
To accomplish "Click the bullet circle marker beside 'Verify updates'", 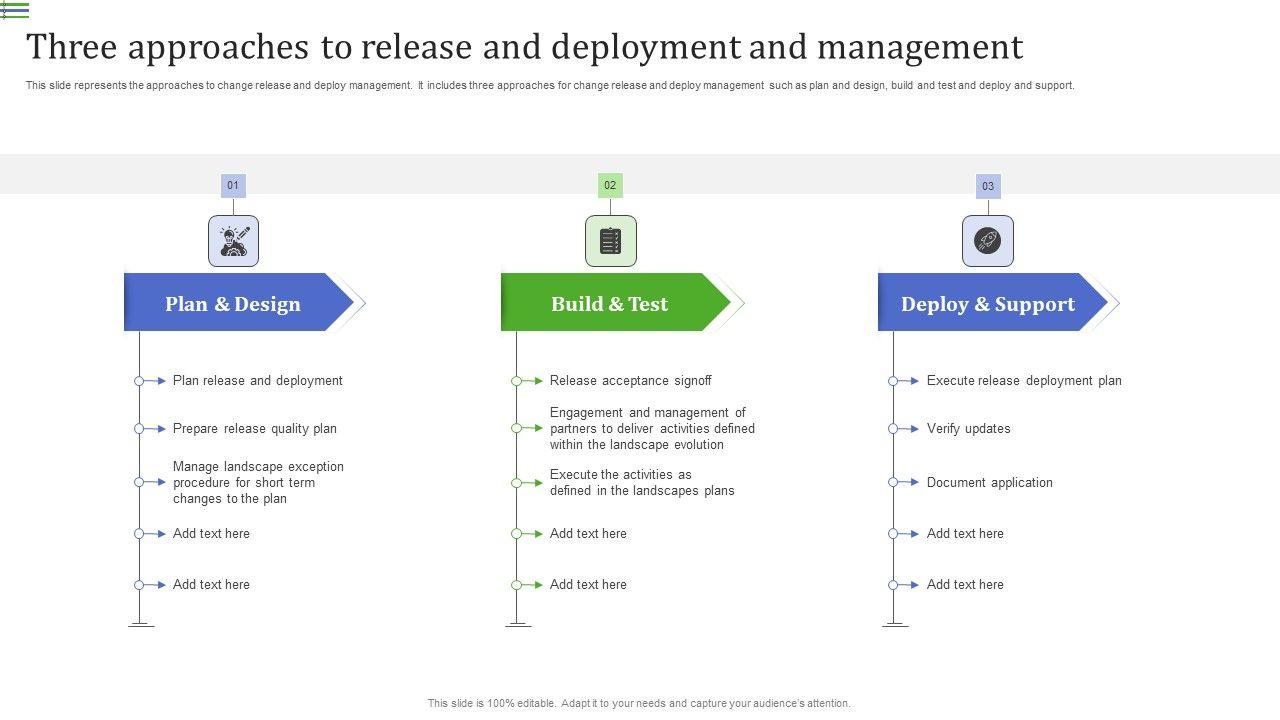I will point(893,429).
